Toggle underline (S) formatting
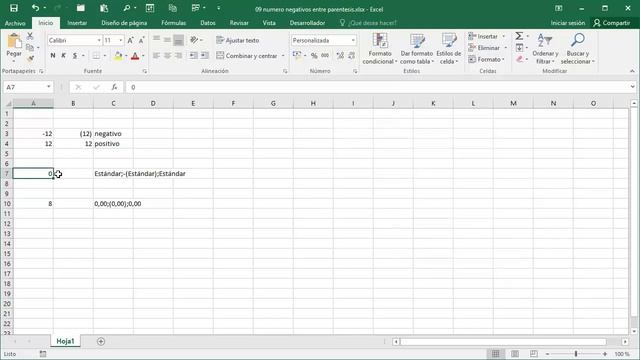The image size is (640, 360). (75, 56)
